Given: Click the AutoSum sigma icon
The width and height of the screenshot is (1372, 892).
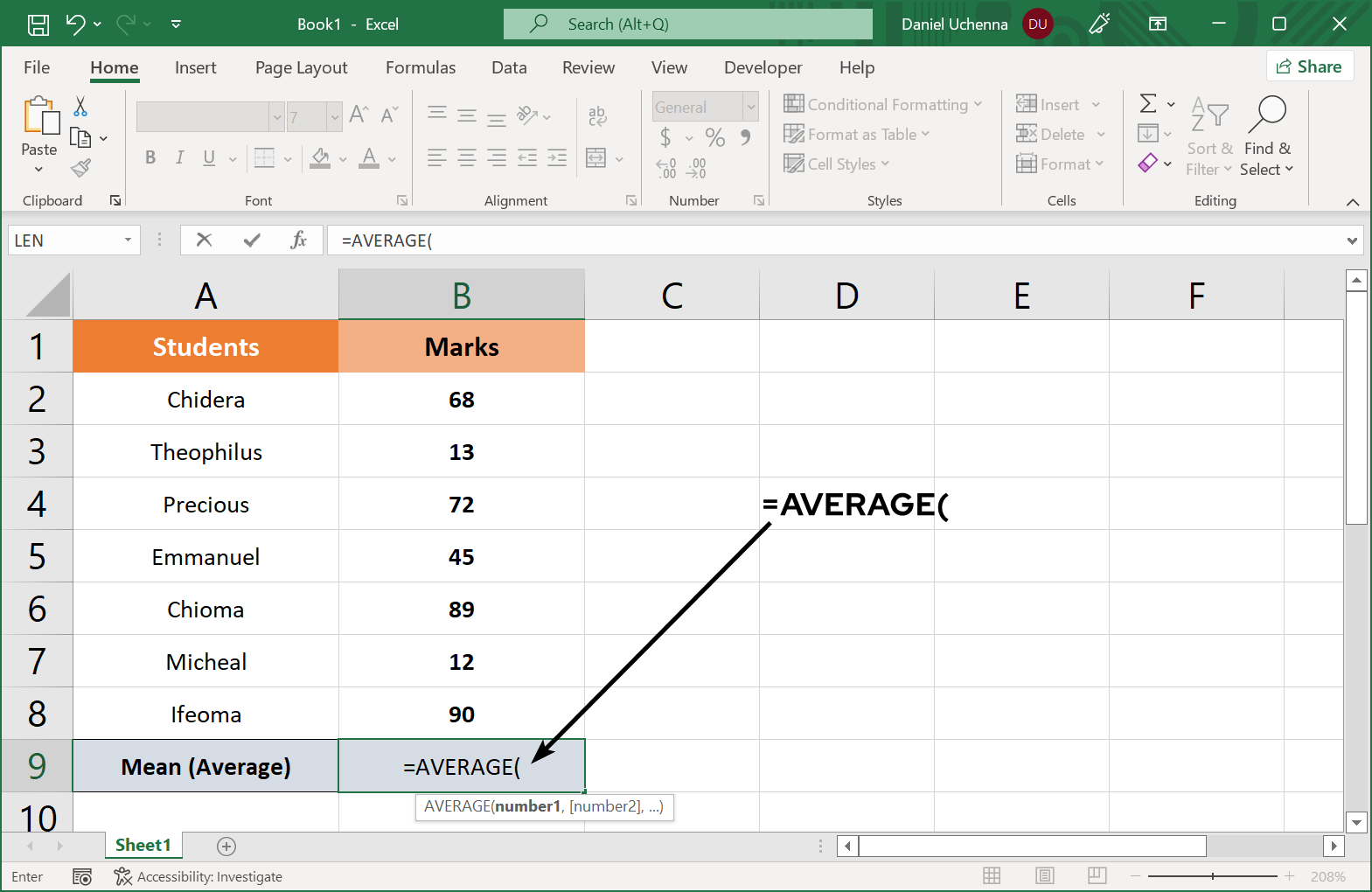Looking at the screenshot, I should click(x=1148, y=104).
